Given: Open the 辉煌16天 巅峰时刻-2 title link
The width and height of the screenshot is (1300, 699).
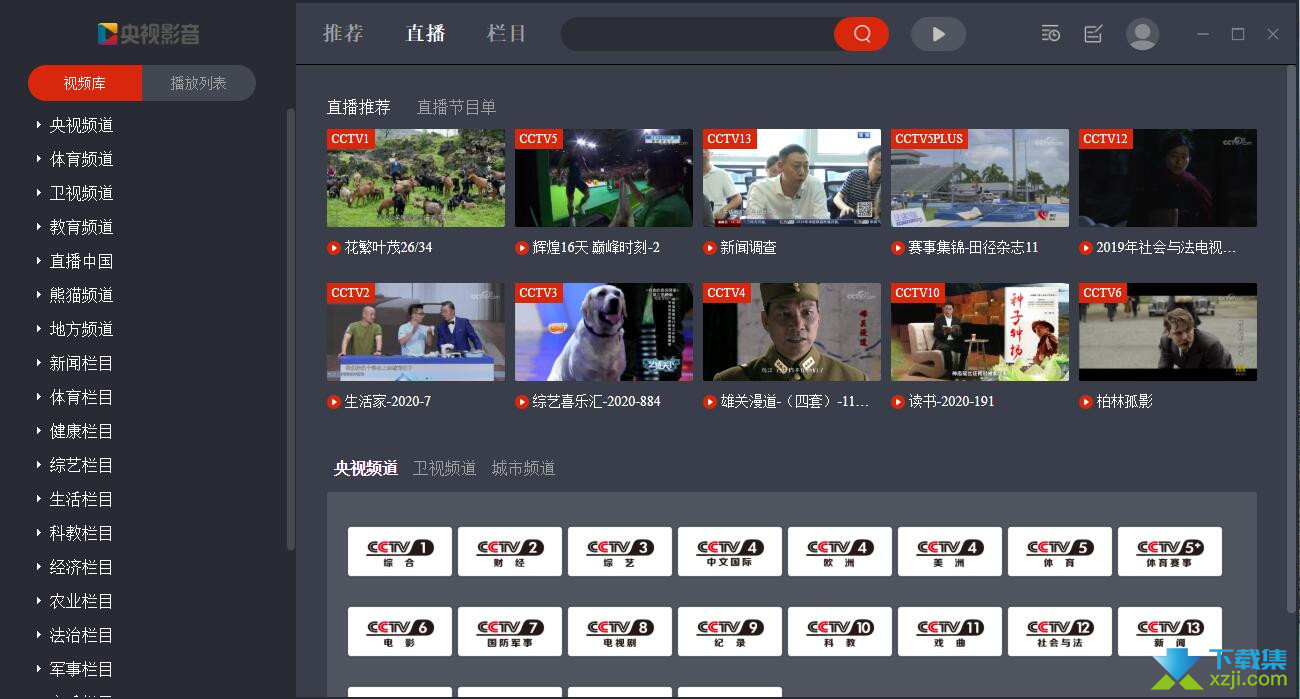Looking at the screenshot, I should (x=596, y=247).
